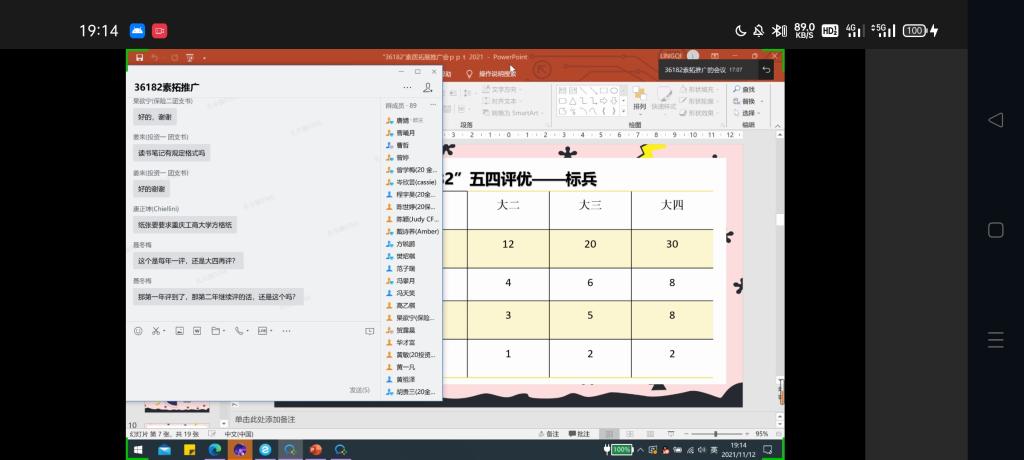Viewport: 1024px width, 460px height.
Task: Click the Send (发送) button in chat
Action: pos(359,390)
